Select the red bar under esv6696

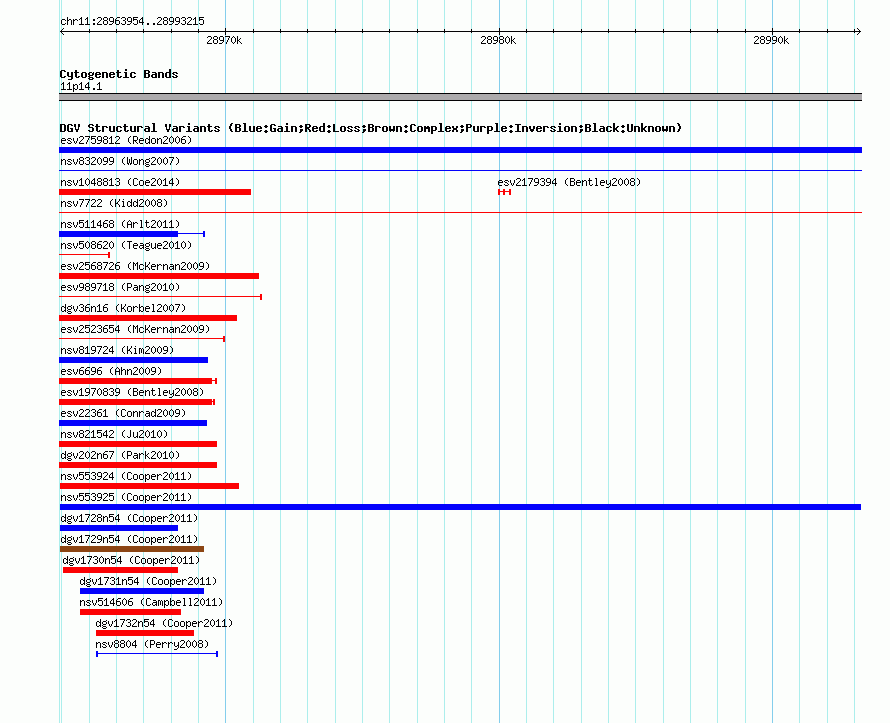pyautogui.click(x=136, y=381)
